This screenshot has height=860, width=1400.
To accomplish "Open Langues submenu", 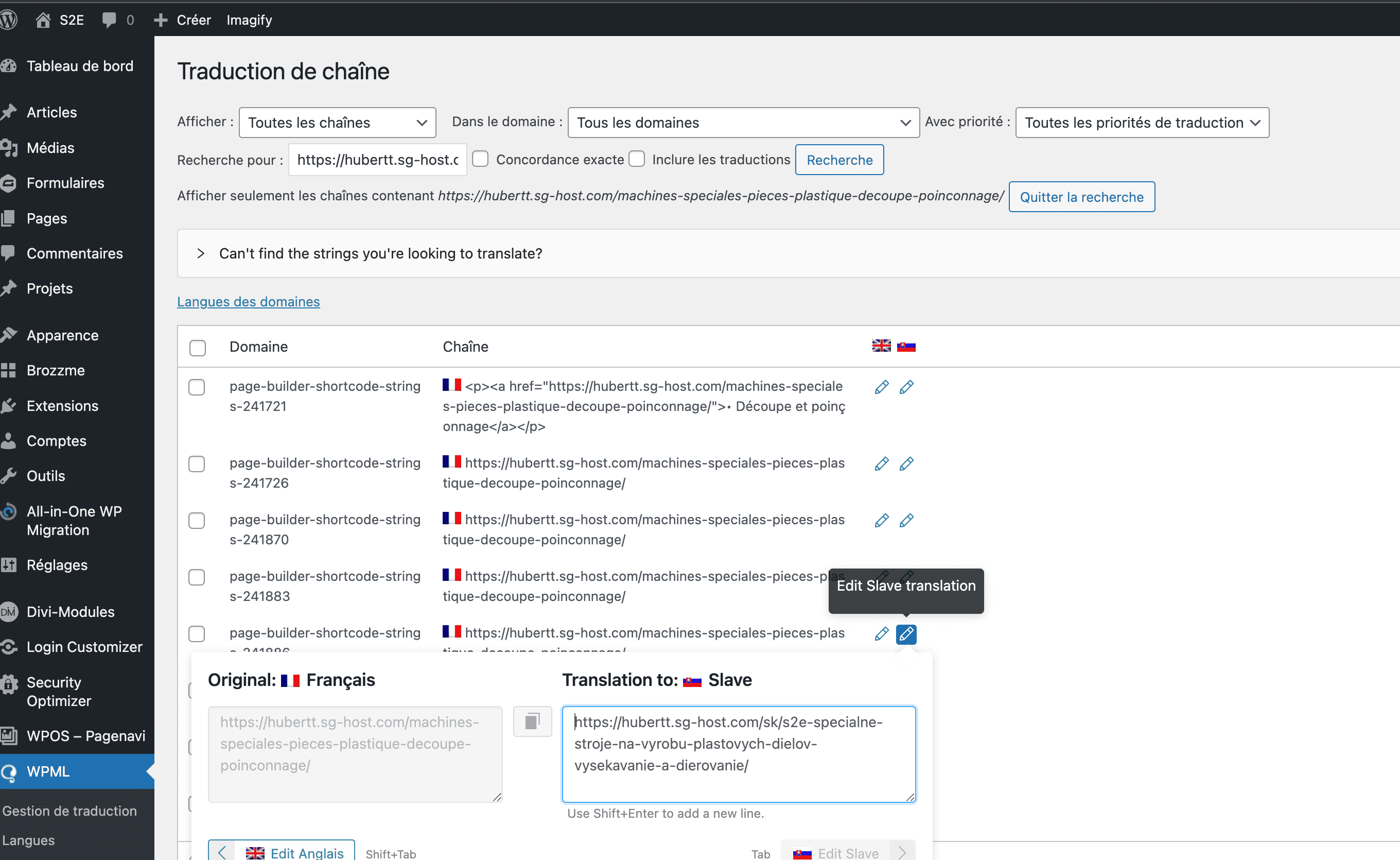I will coord(28,840).
